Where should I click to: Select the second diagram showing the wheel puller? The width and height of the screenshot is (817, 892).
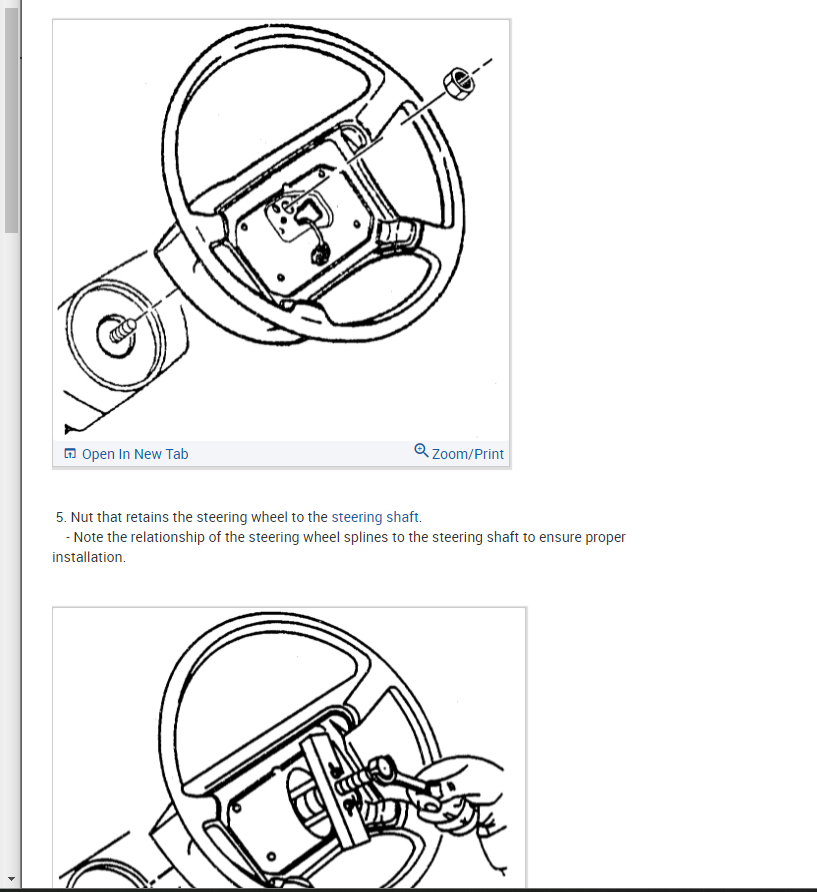[x=289, y=748]
